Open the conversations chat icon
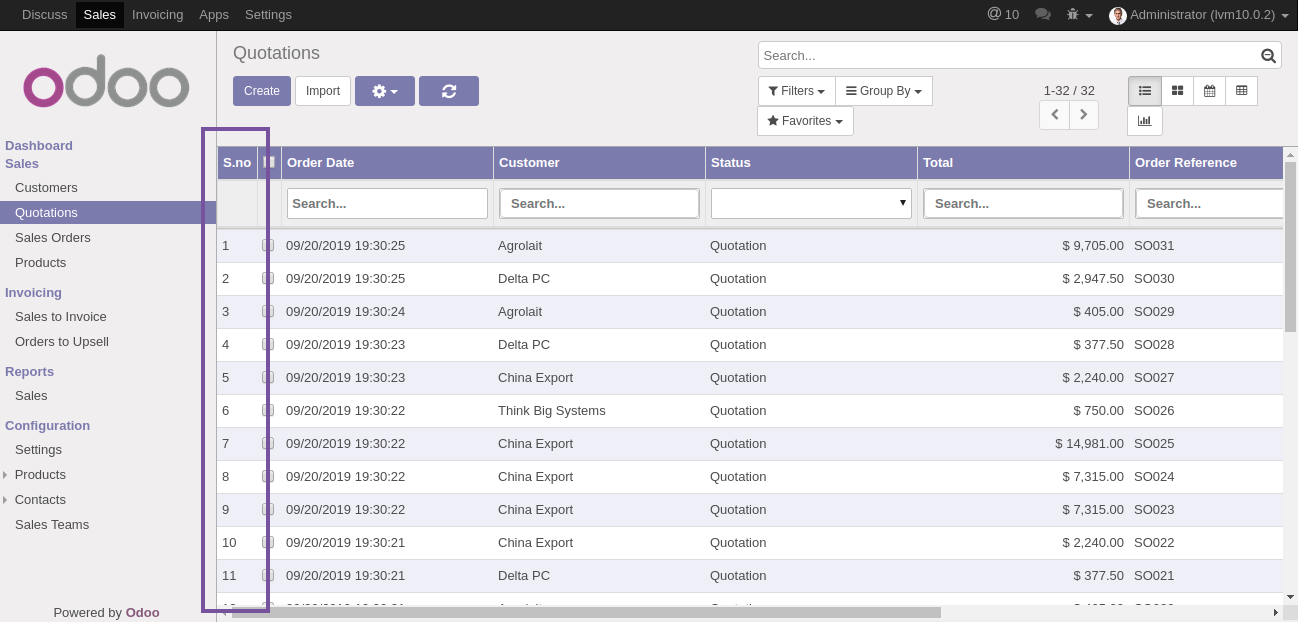1298x622 pixels. click(1043, 14)
